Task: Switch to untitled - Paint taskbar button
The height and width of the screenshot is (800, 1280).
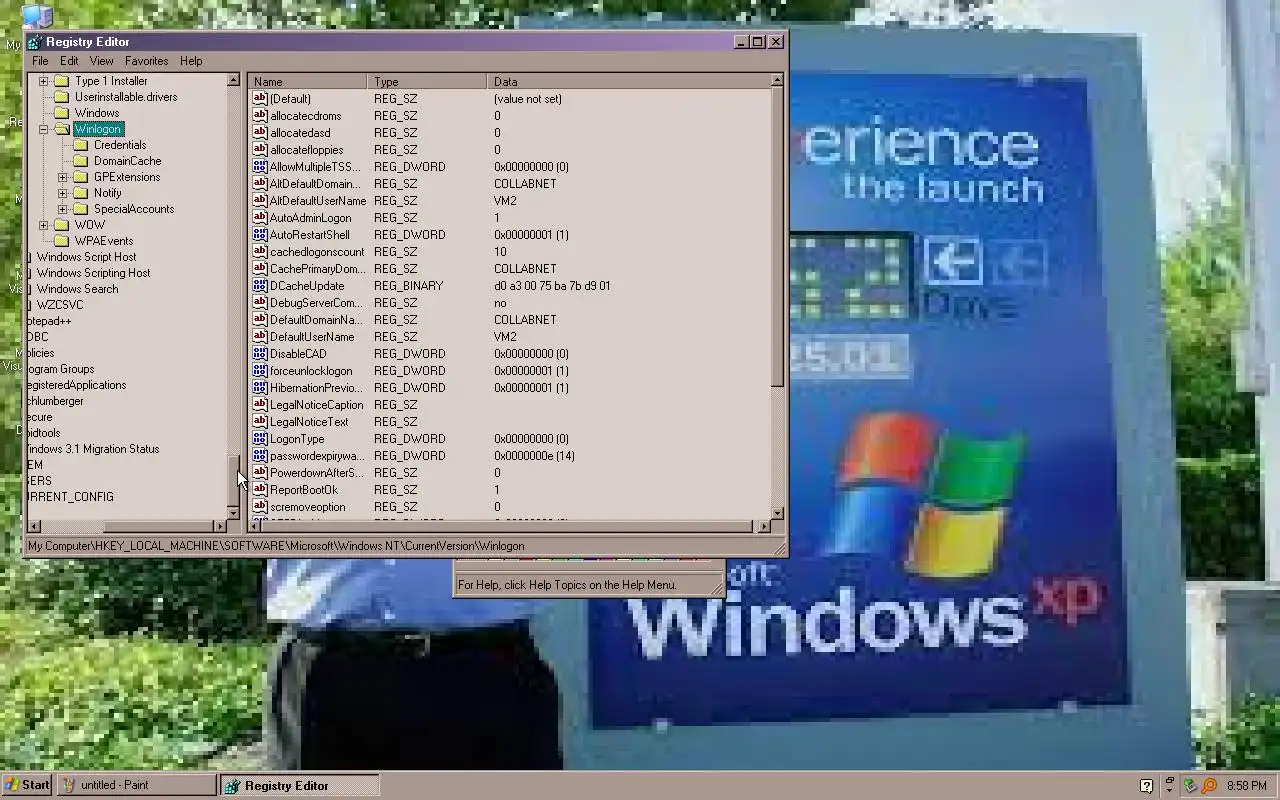Action: click(135, 785)
